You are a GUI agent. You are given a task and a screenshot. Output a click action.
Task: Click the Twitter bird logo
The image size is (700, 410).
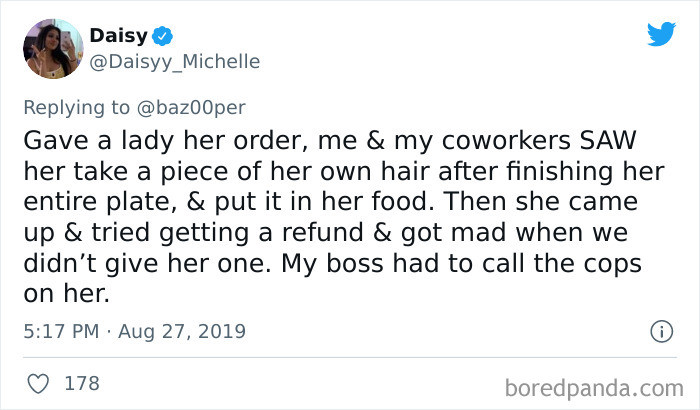pyautogui.click(x=661, y=34)
